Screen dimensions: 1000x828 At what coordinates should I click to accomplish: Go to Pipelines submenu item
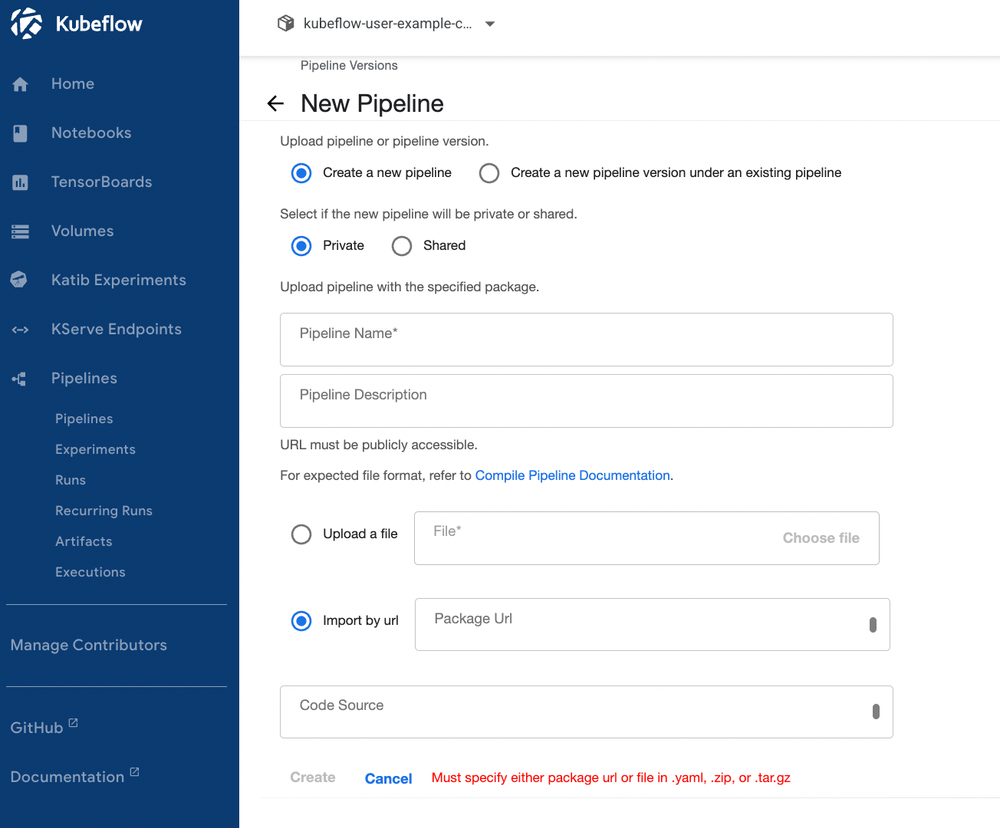[x=84, y=418]
